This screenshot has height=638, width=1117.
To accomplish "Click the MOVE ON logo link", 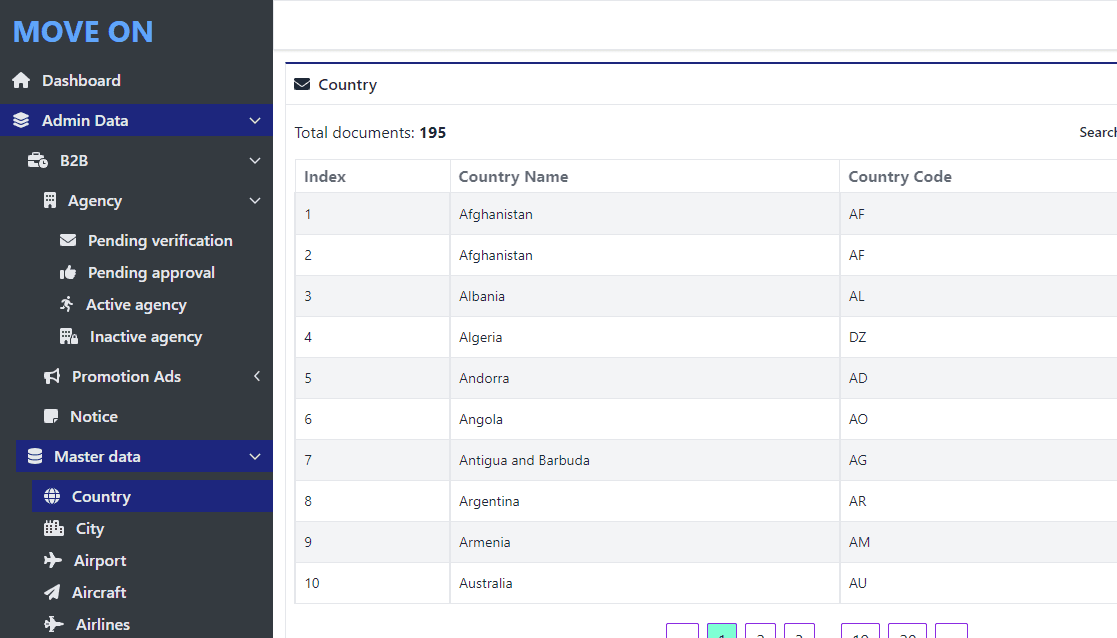I will click(83, 32).
